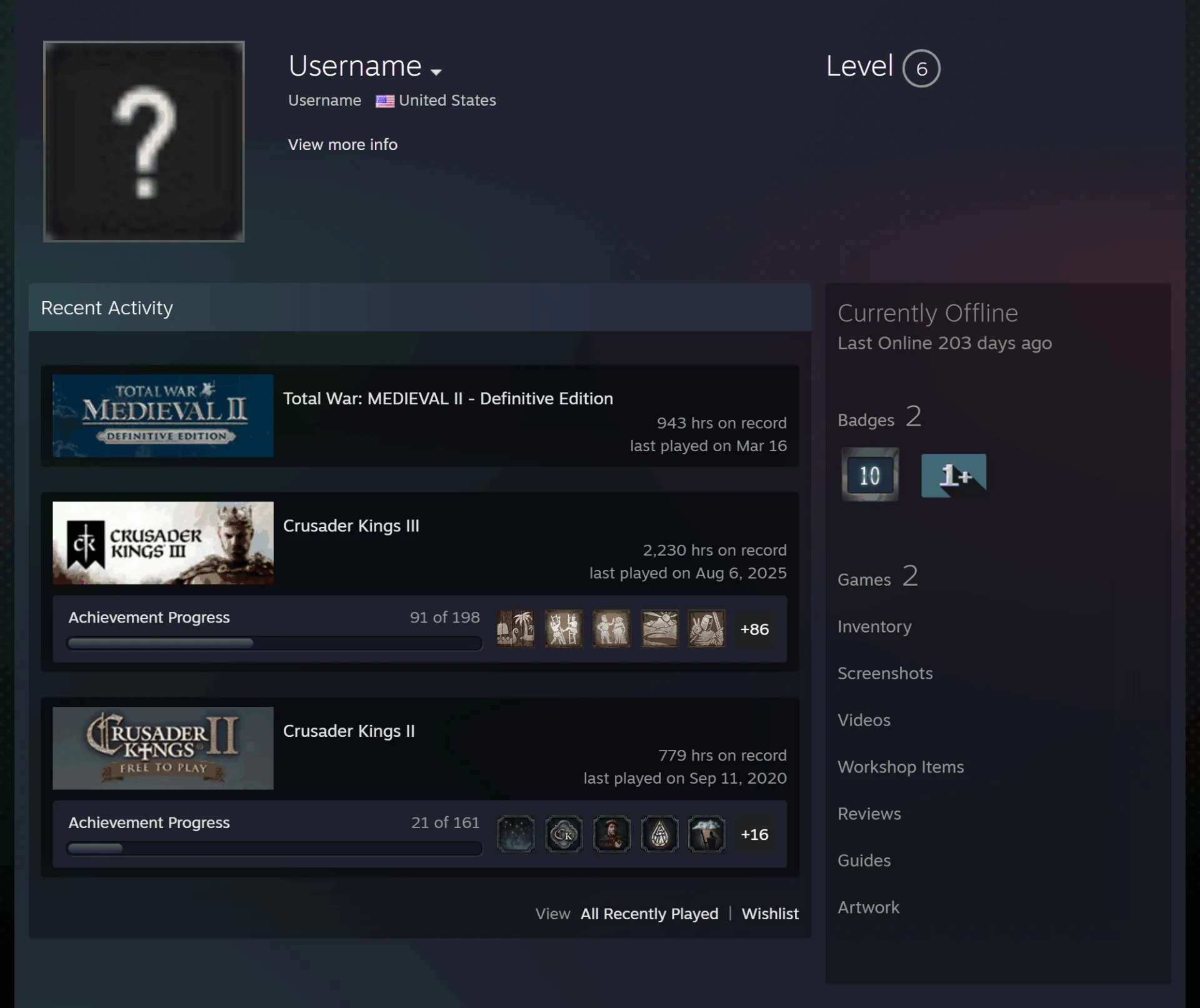Open the Badges section link
Viewport: 1200px width, 1008px height.
pos(879,417)
